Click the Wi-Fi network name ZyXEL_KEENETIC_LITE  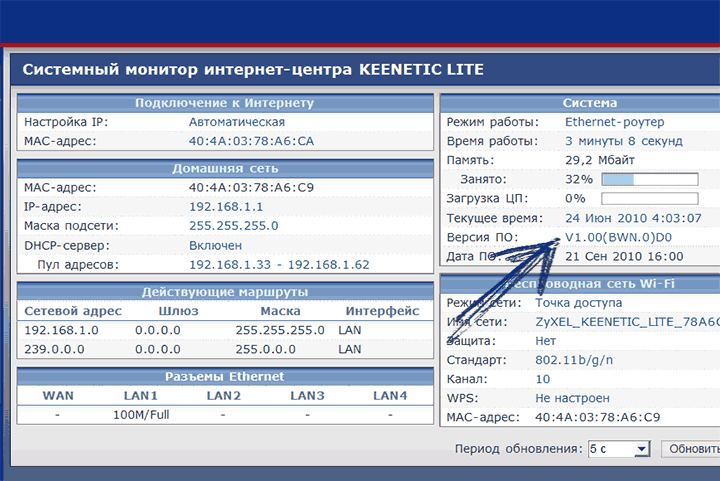pyautogui.click(x=627, y=322)
